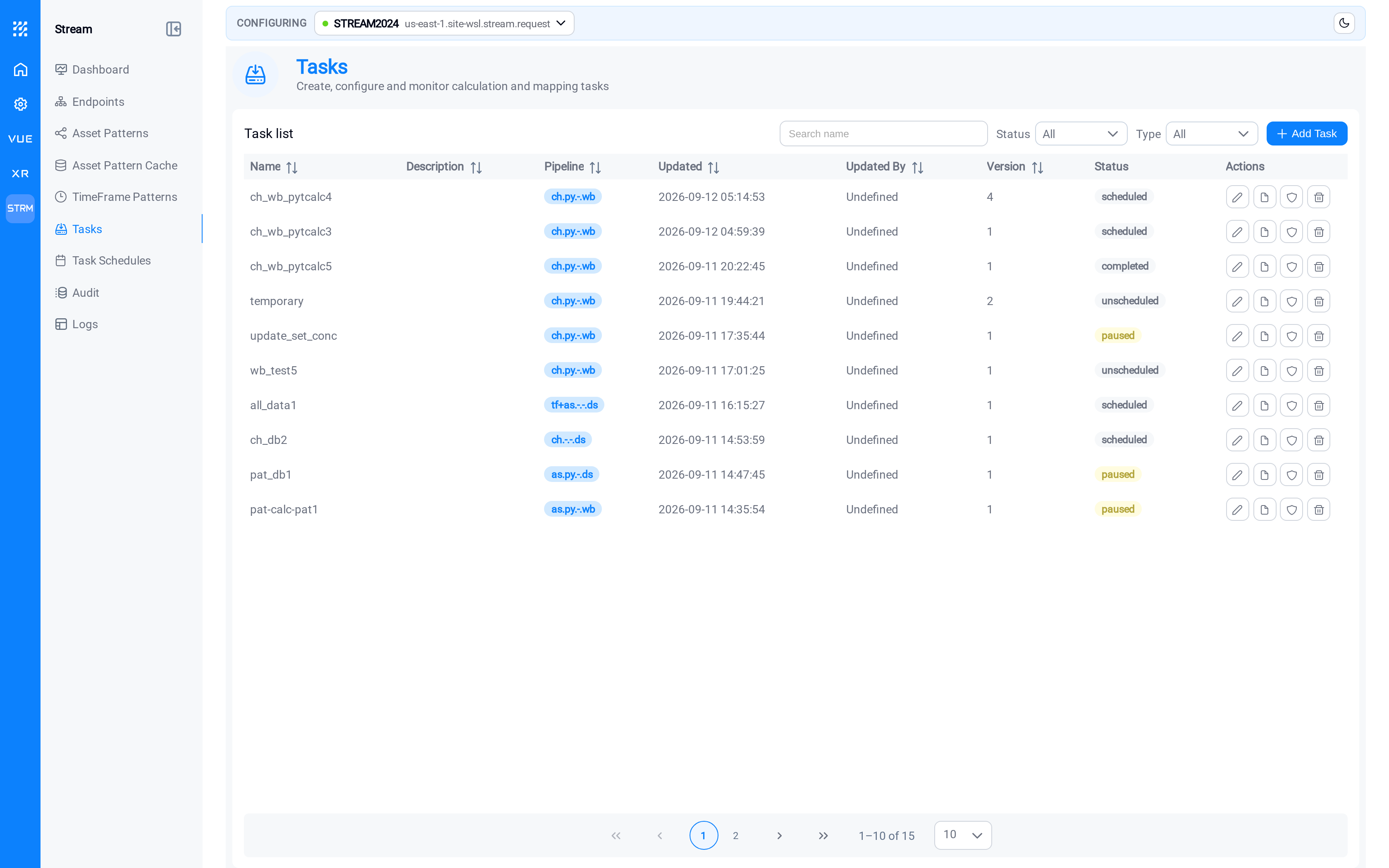Click the app logo at top left
This screenshot has width=1389, height=868.
(20, 29)
